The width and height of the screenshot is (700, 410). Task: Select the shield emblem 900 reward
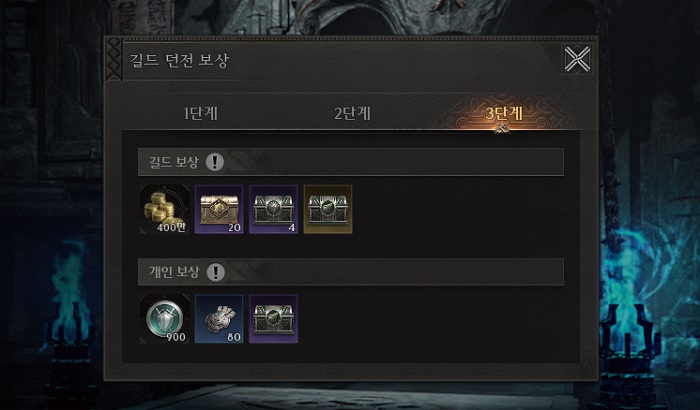click(165, 319)
